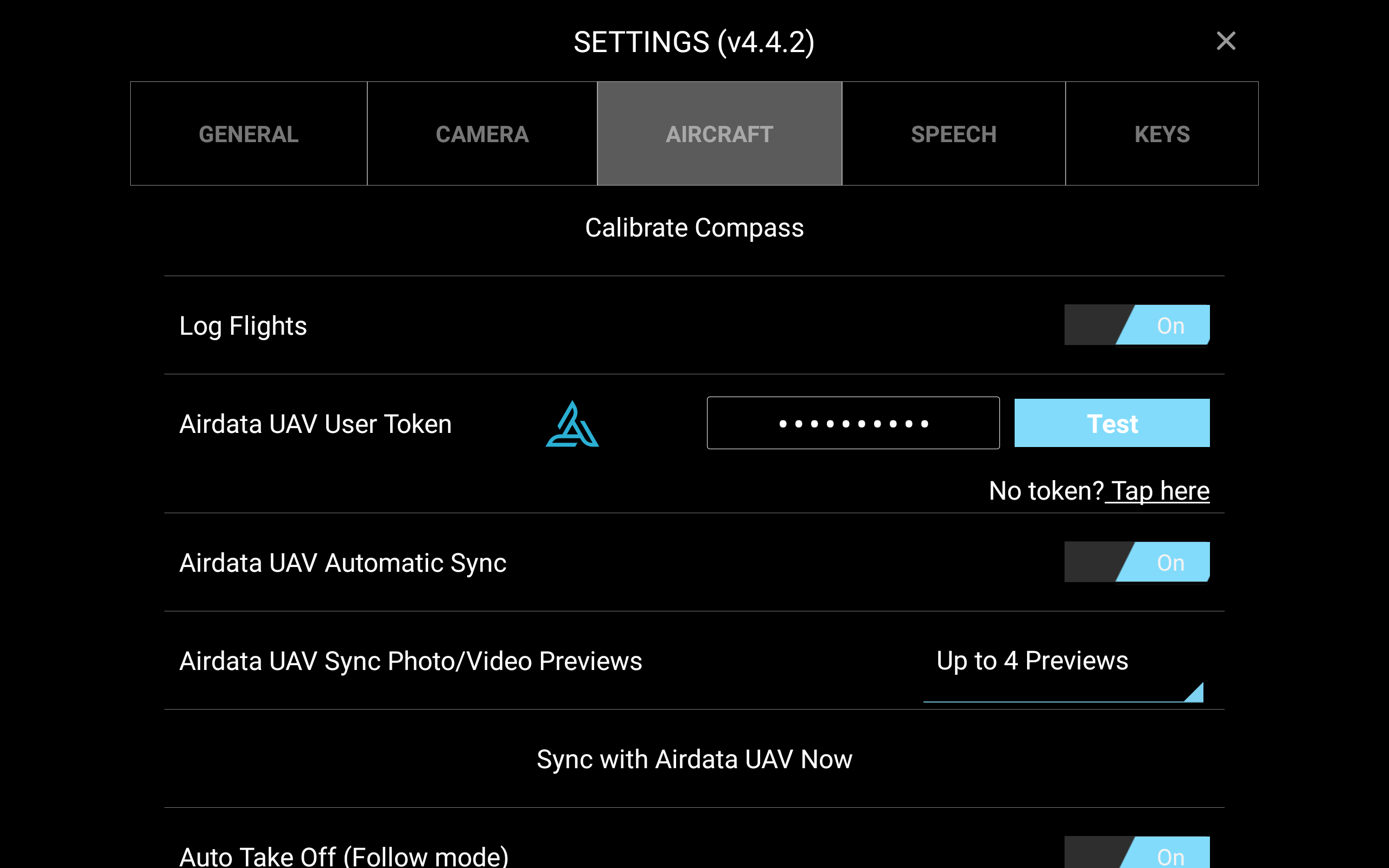This screenshot has width=1389, height=868.
Task: Click the Sync with Airdata UAV Now button
Action: click(x=694, y=758)
